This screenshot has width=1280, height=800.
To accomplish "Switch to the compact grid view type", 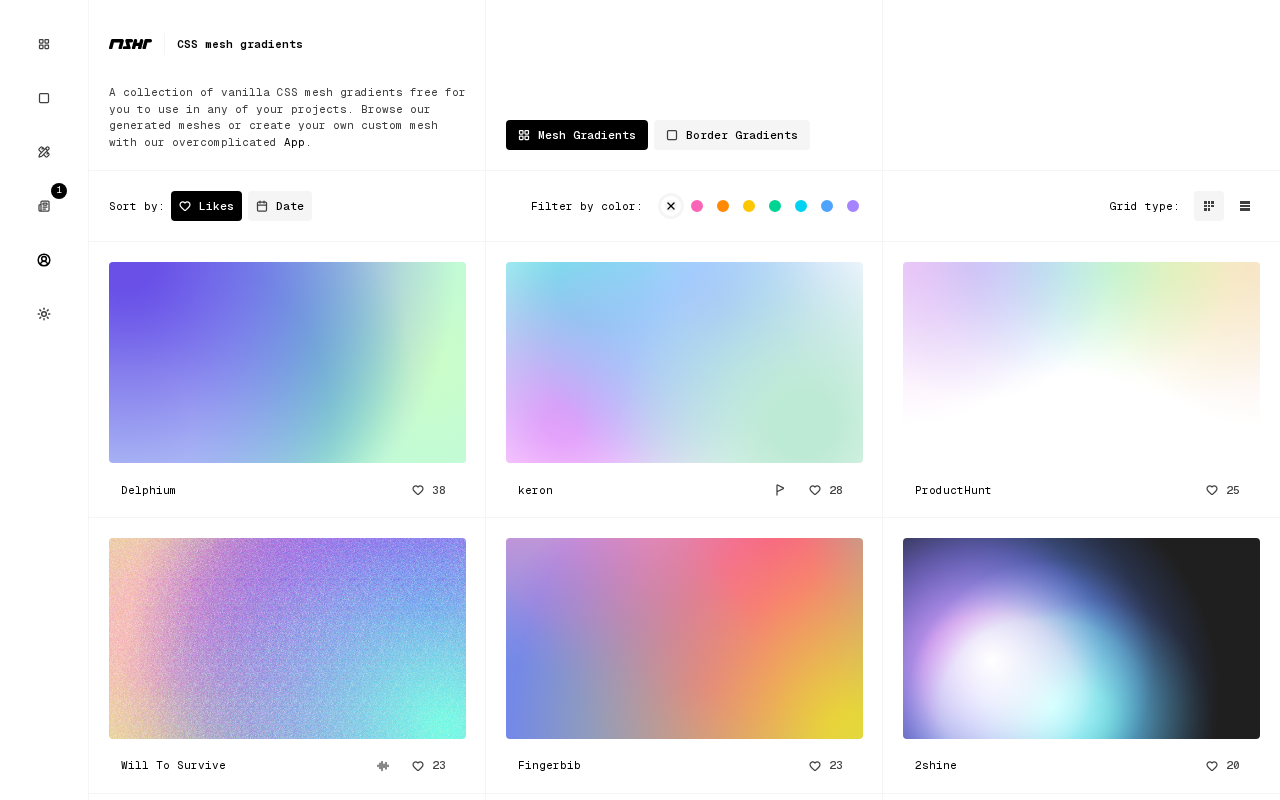I will click(1209, 206).
